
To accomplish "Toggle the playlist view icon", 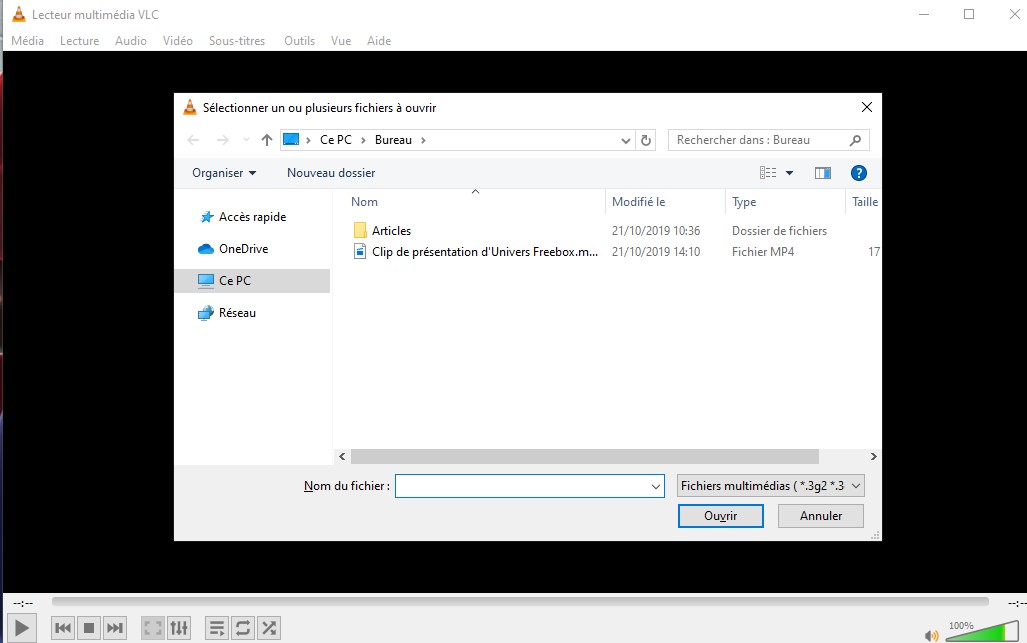I will pos(216,628).
